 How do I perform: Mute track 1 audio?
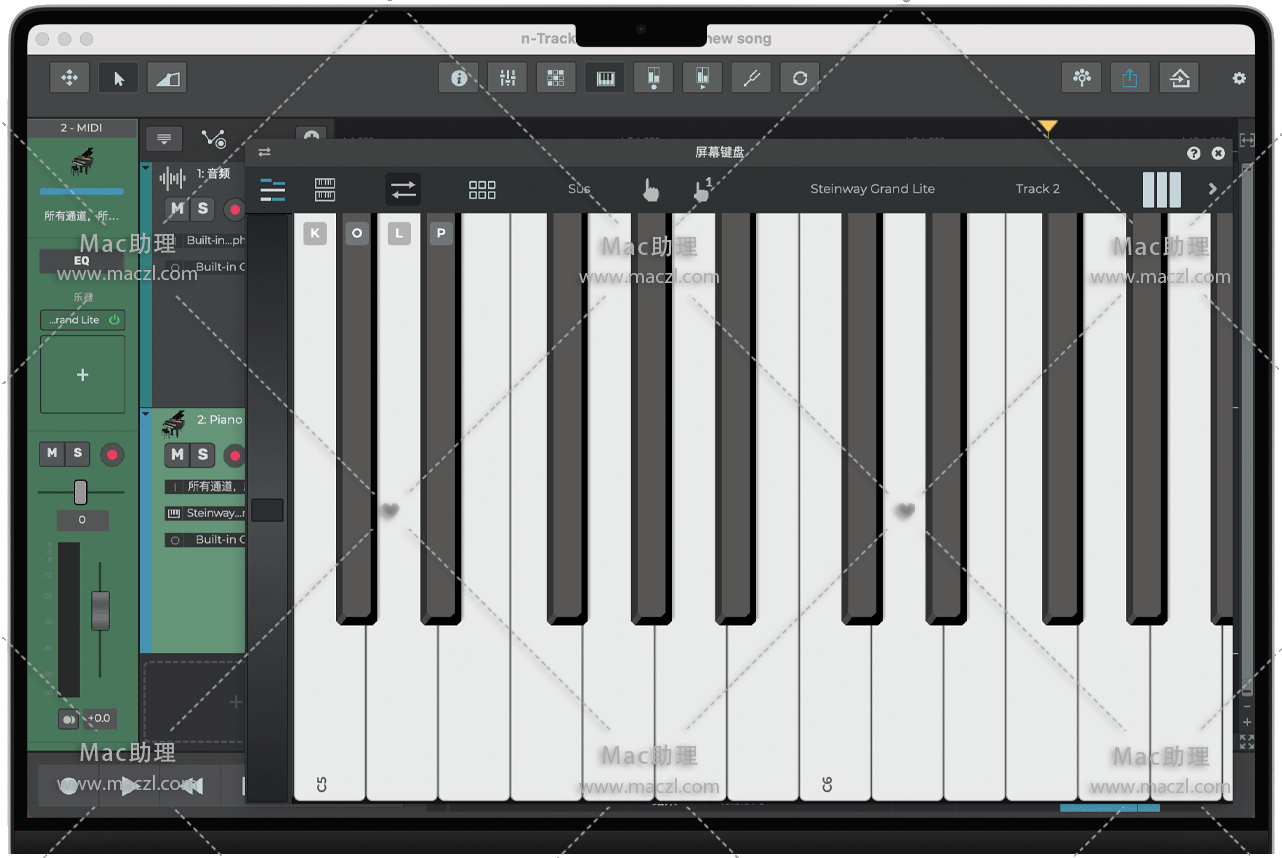[x=177, y=208]
